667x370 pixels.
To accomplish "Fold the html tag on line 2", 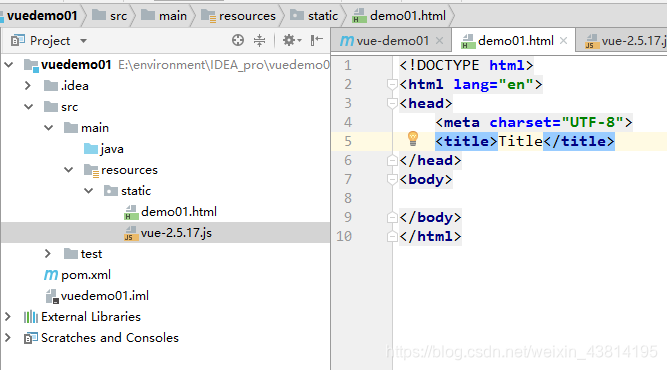I will tap(392, 84).
